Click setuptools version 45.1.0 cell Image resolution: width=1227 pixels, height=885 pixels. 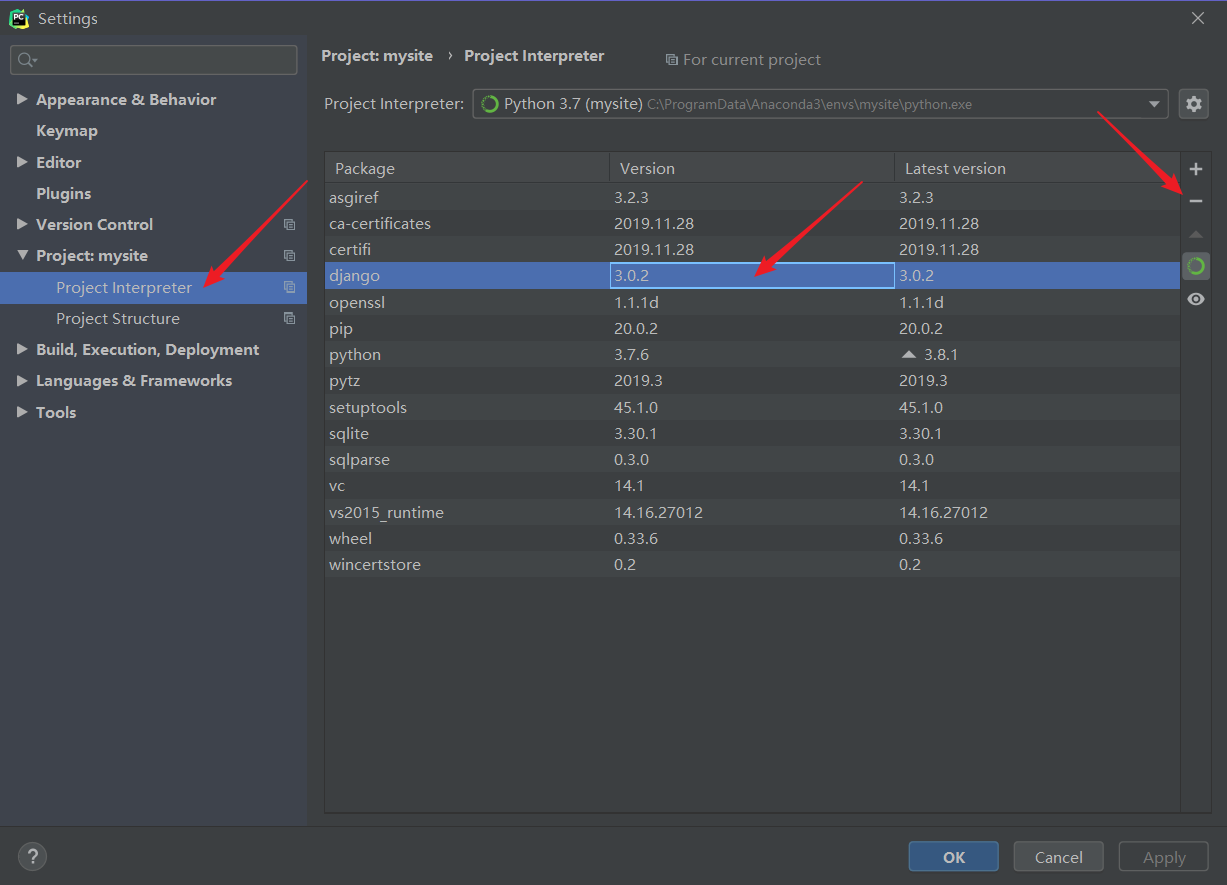(x=752, y=407)
